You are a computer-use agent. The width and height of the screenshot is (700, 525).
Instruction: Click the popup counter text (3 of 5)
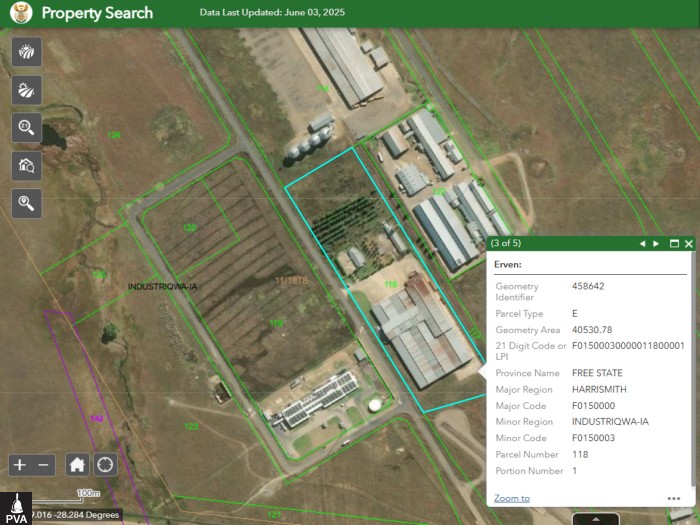pyautogui.click(x=506, y=243)
